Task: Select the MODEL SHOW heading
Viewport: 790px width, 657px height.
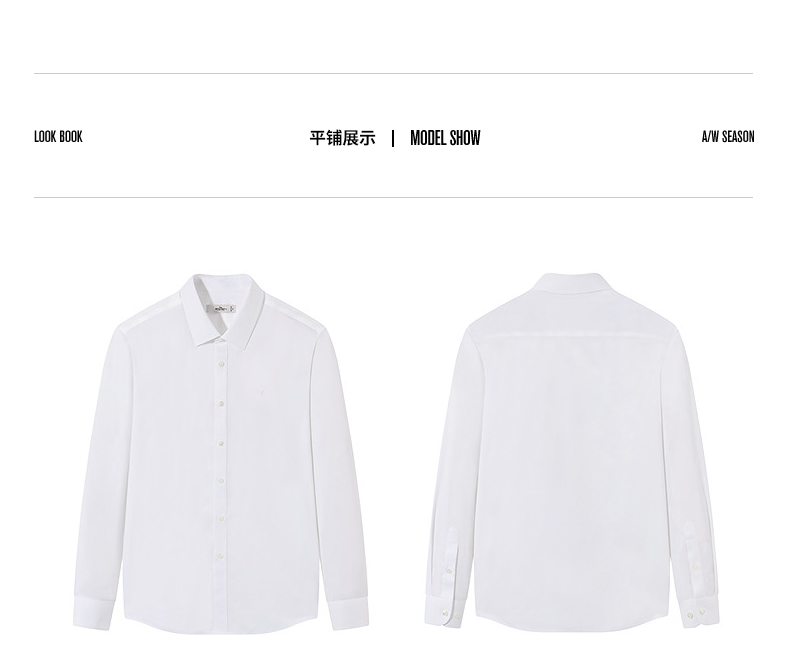Action: point(445,138)
